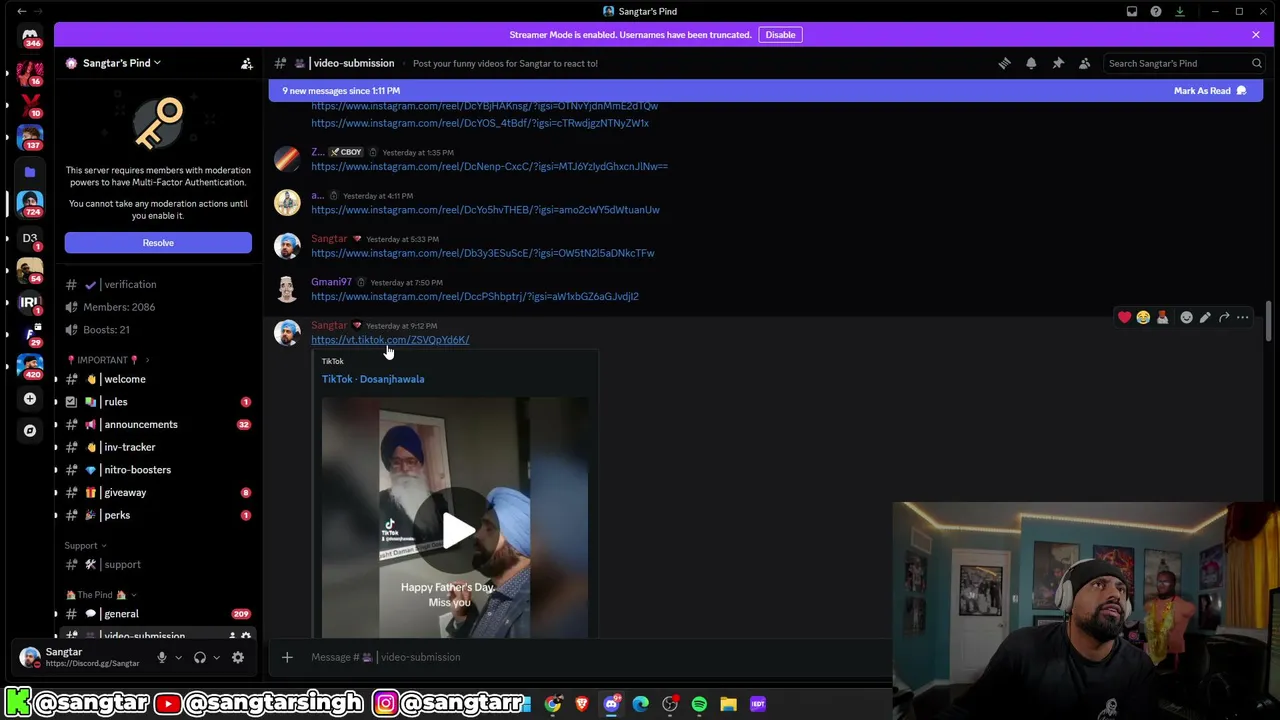This screenshot has width=1280, height=720.
Task: Collapse The Pind category
Action: (x=101, y=595)
